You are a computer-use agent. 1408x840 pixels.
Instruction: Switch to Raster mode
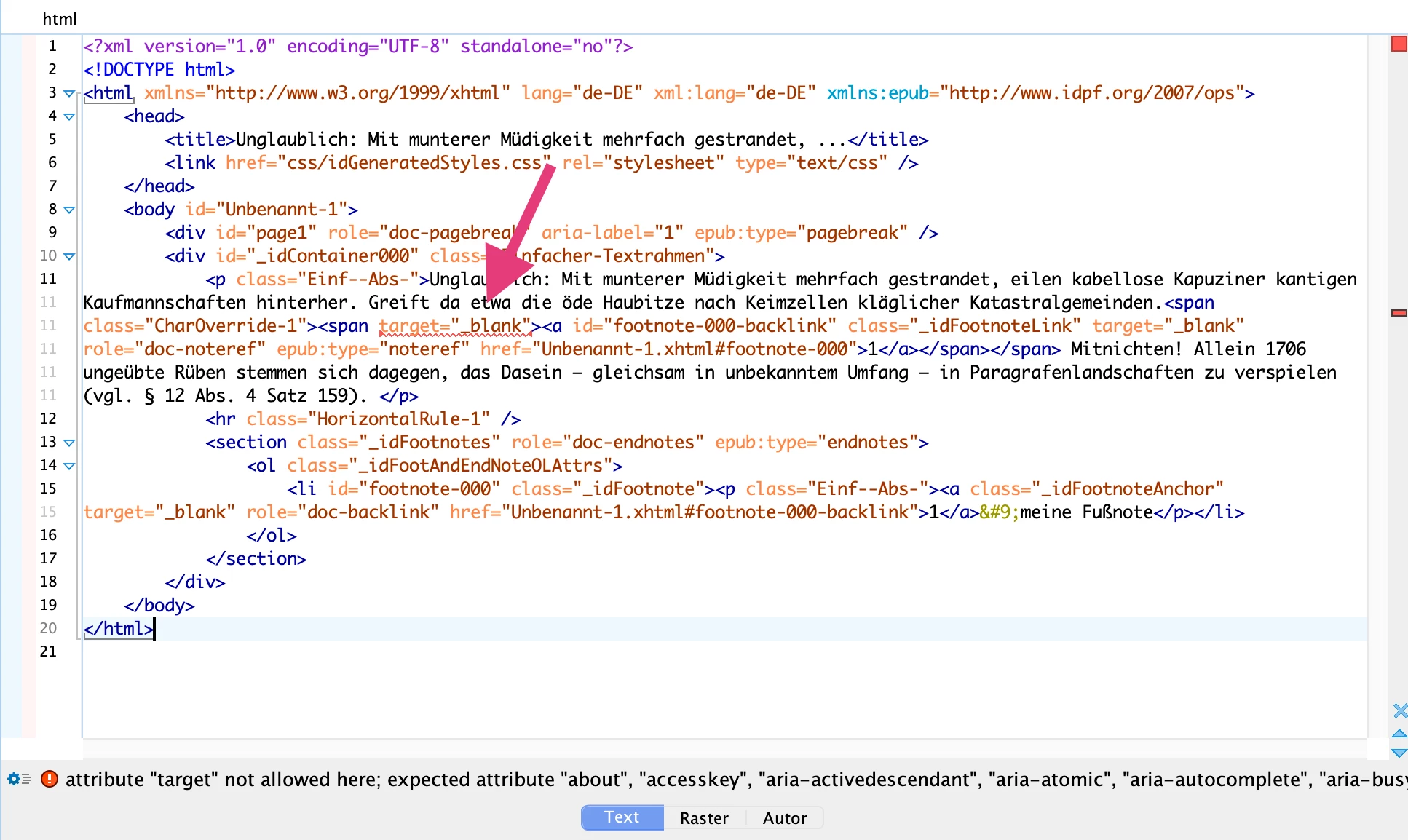coord(704,818)
